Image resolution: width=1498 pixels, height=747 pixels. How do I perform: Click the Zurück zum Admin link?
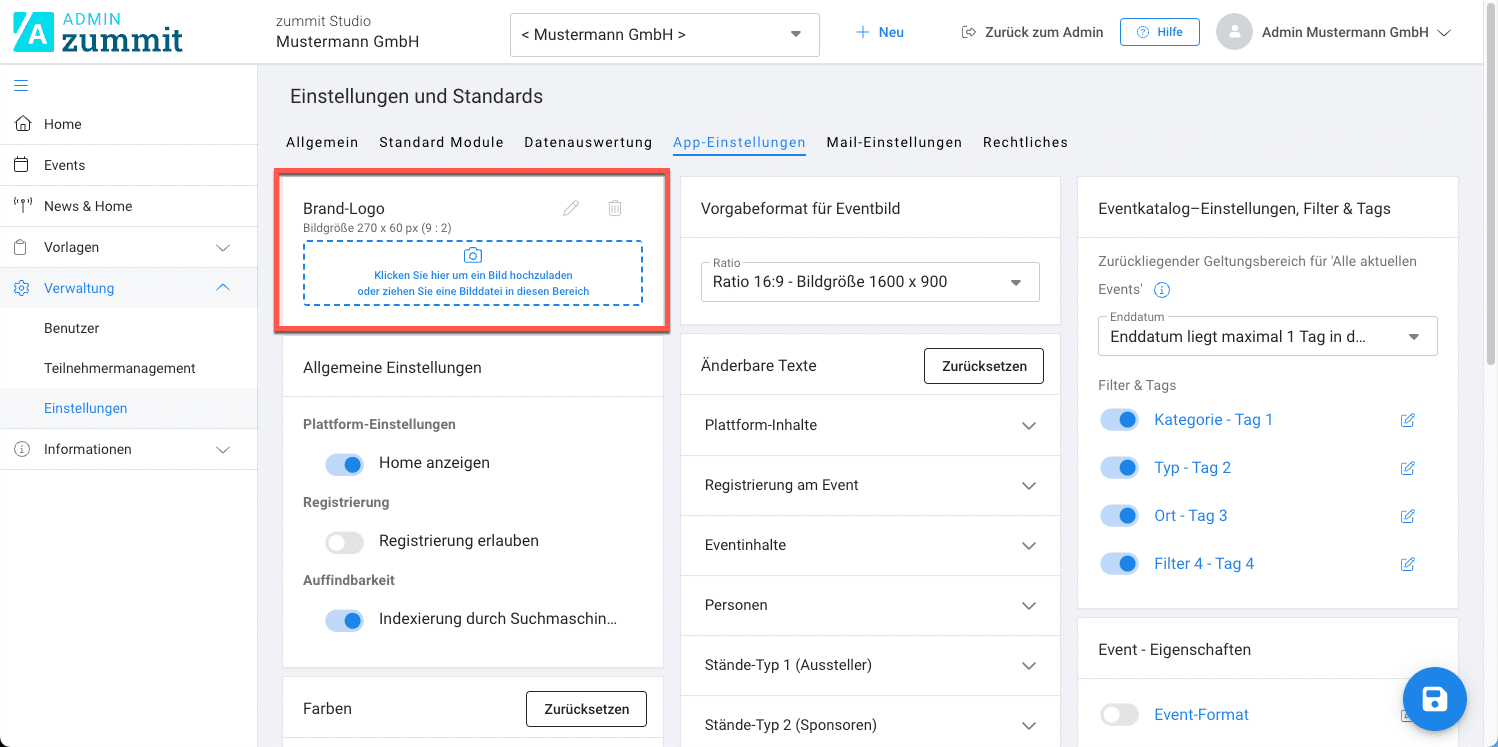pos(1032,32)
